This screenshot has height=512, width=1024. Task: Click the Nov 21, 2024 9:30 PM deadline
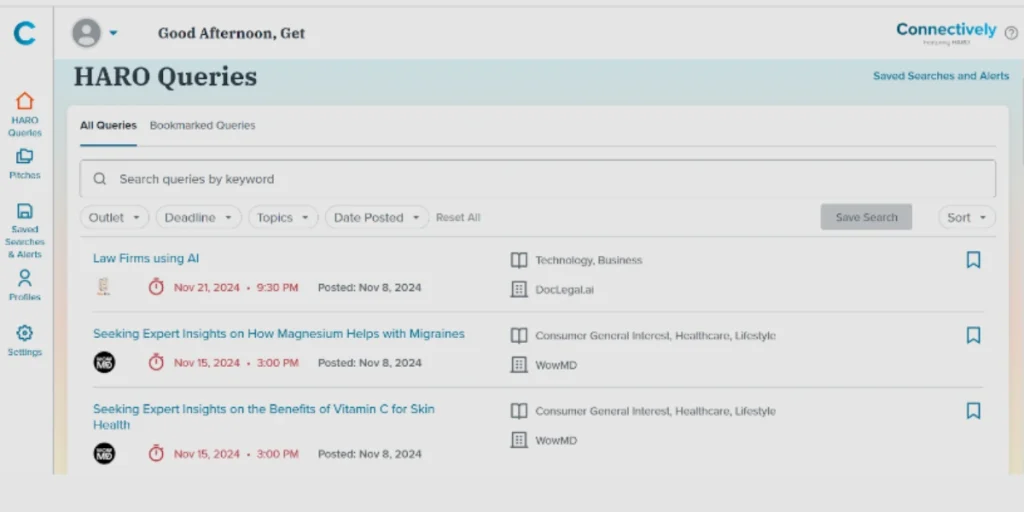tap(236, 287)
